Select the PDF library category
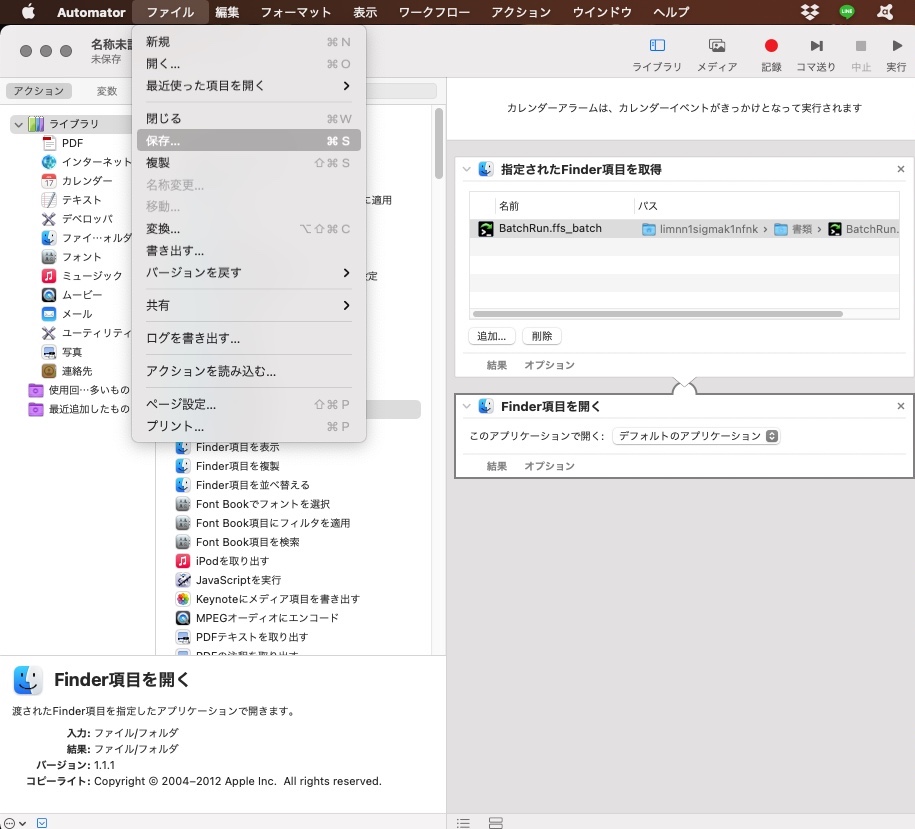Screen dimensions: 915x829 click(x=62, y=143)
